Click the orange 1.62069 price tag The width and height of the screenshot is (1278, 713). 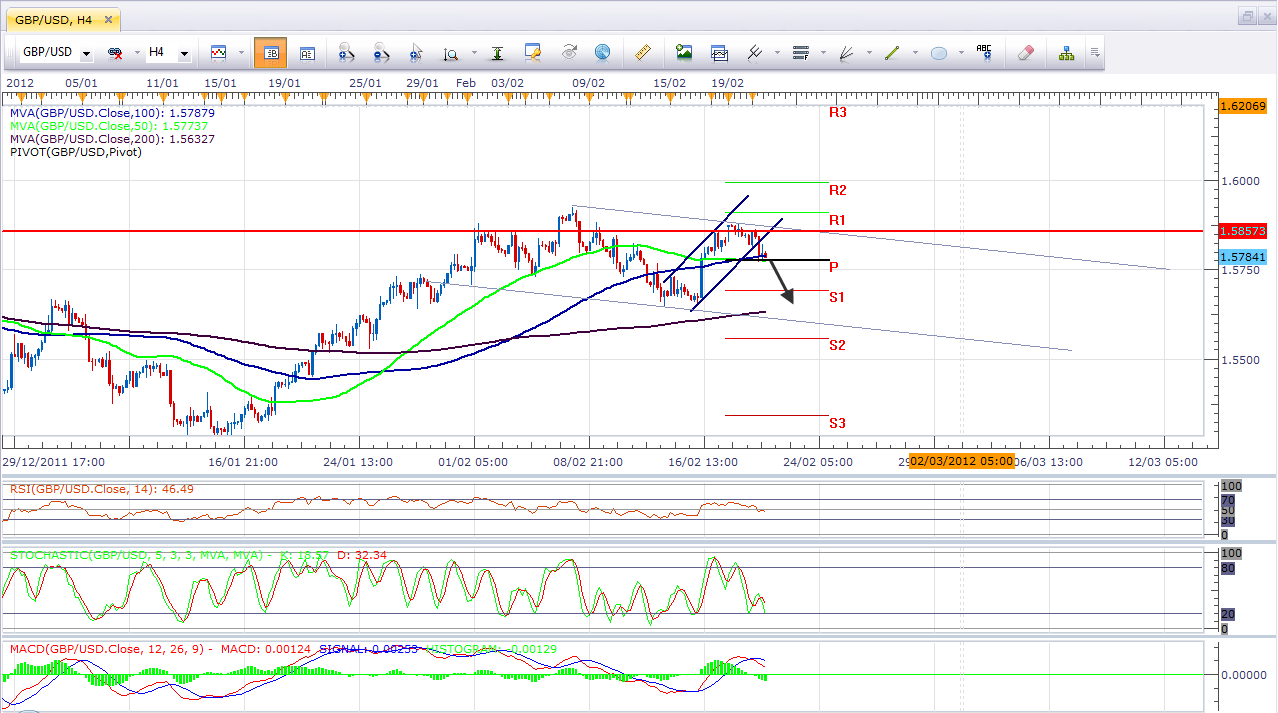pyautogui.click(x=1244, y=105)
